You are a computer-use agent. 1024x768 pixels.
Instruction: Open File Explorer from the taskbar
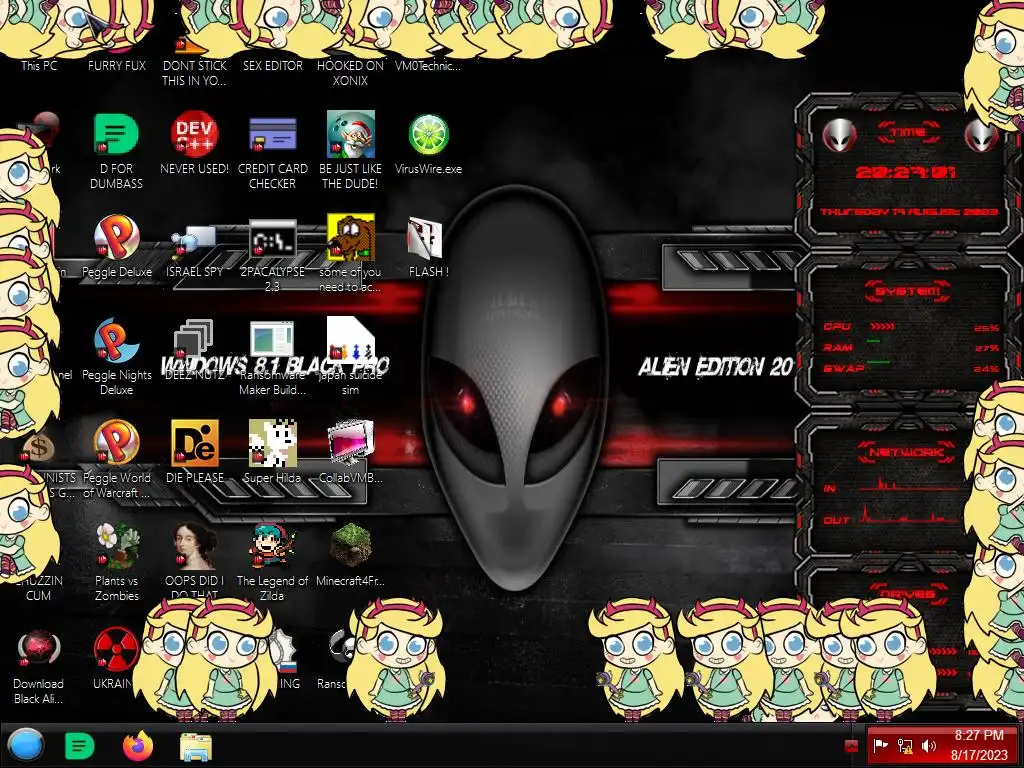click(x=196, y=746)
